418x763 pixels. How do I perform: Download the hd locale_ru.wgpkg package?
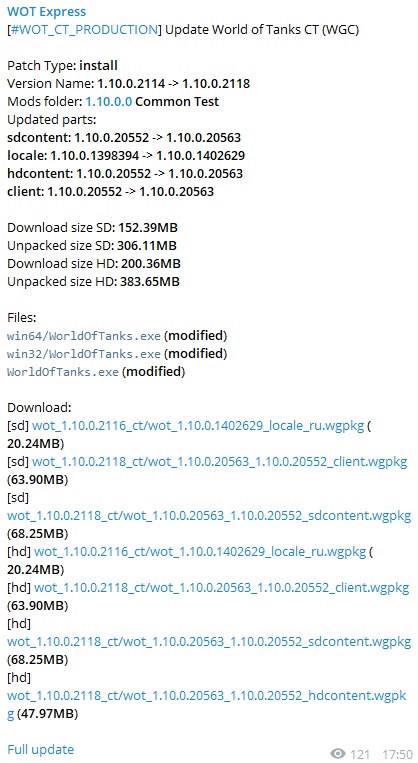click(x=200, y=552)
